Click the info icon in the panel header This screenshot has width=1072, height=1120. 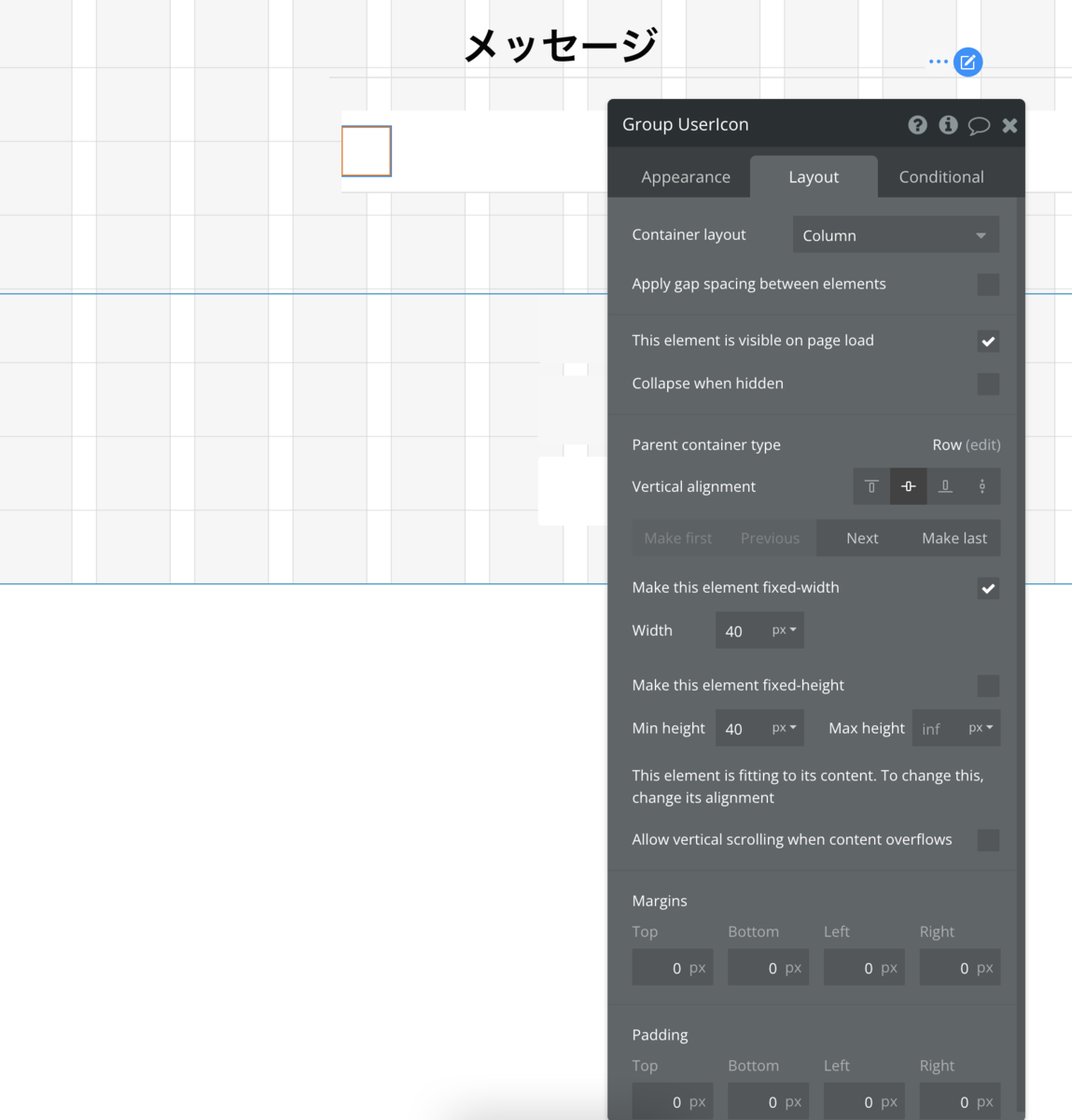pyautogui.click(x=948, y=125)
